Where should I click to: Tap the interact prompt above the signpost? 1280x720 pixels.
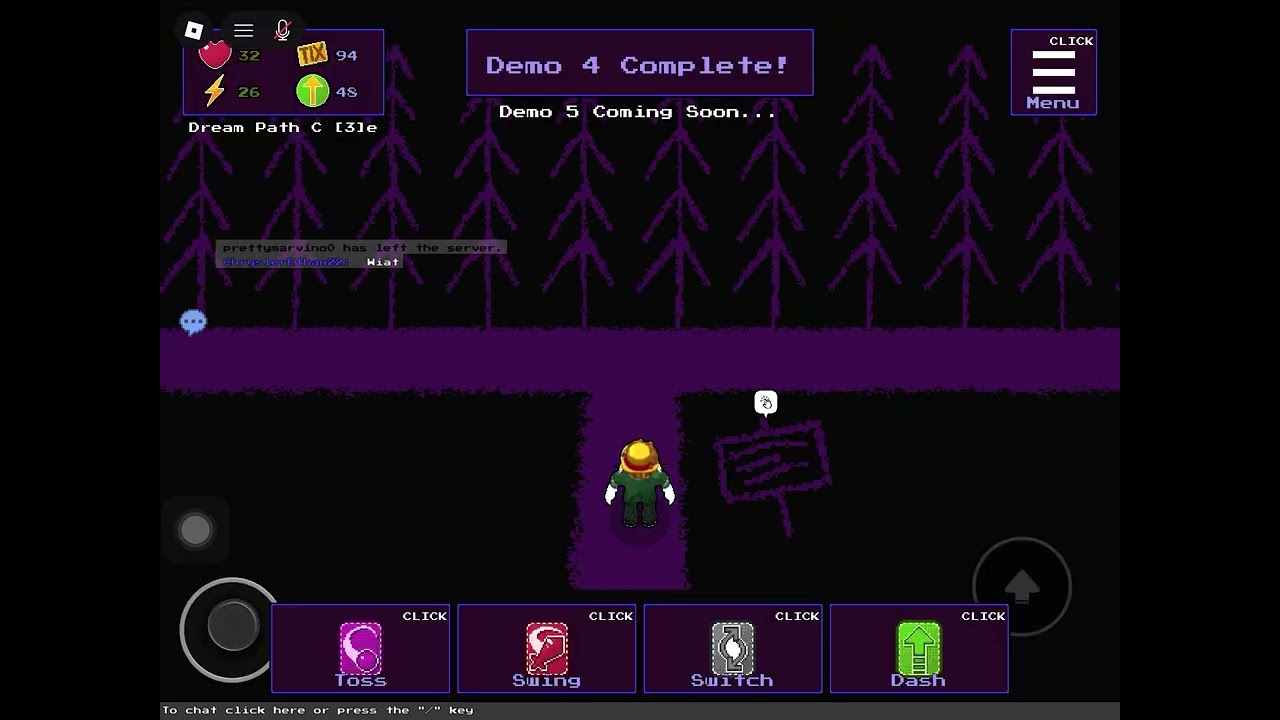click(x=766, y=403)
